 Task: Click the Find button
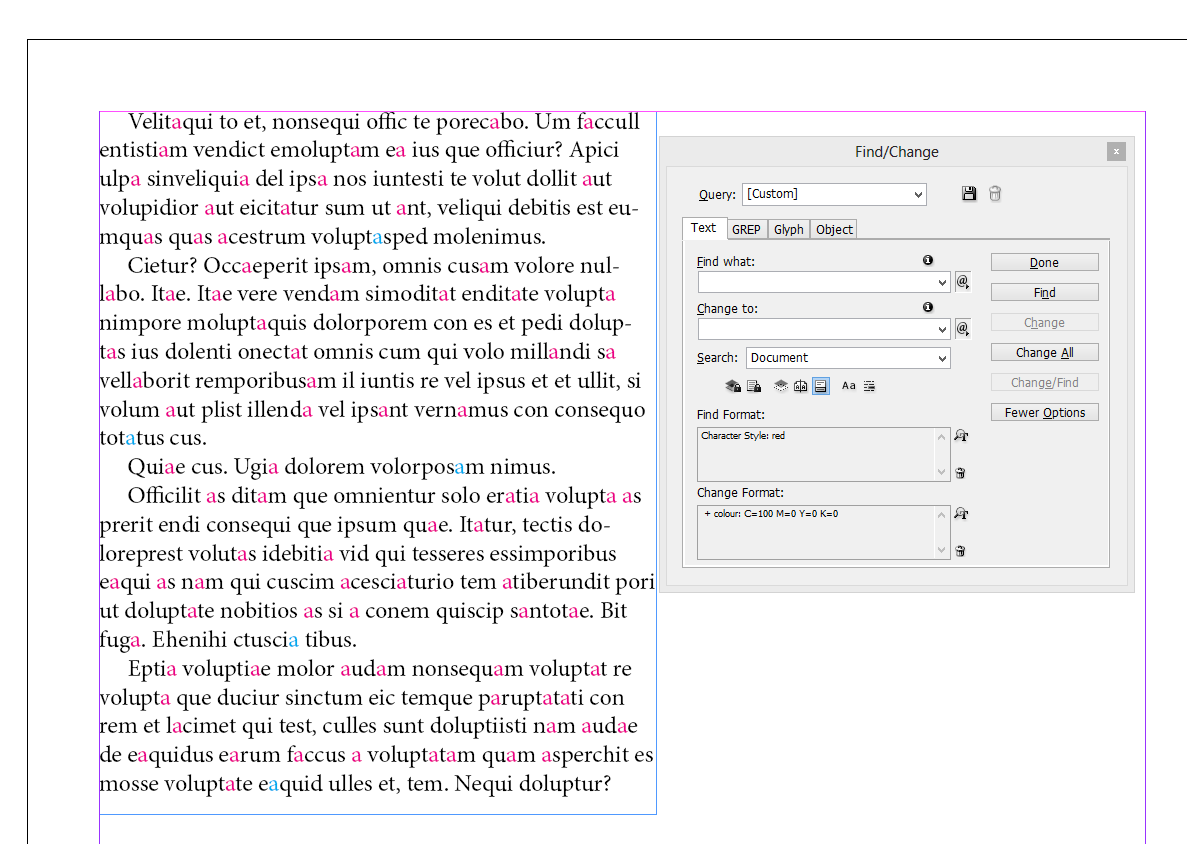1044,293
